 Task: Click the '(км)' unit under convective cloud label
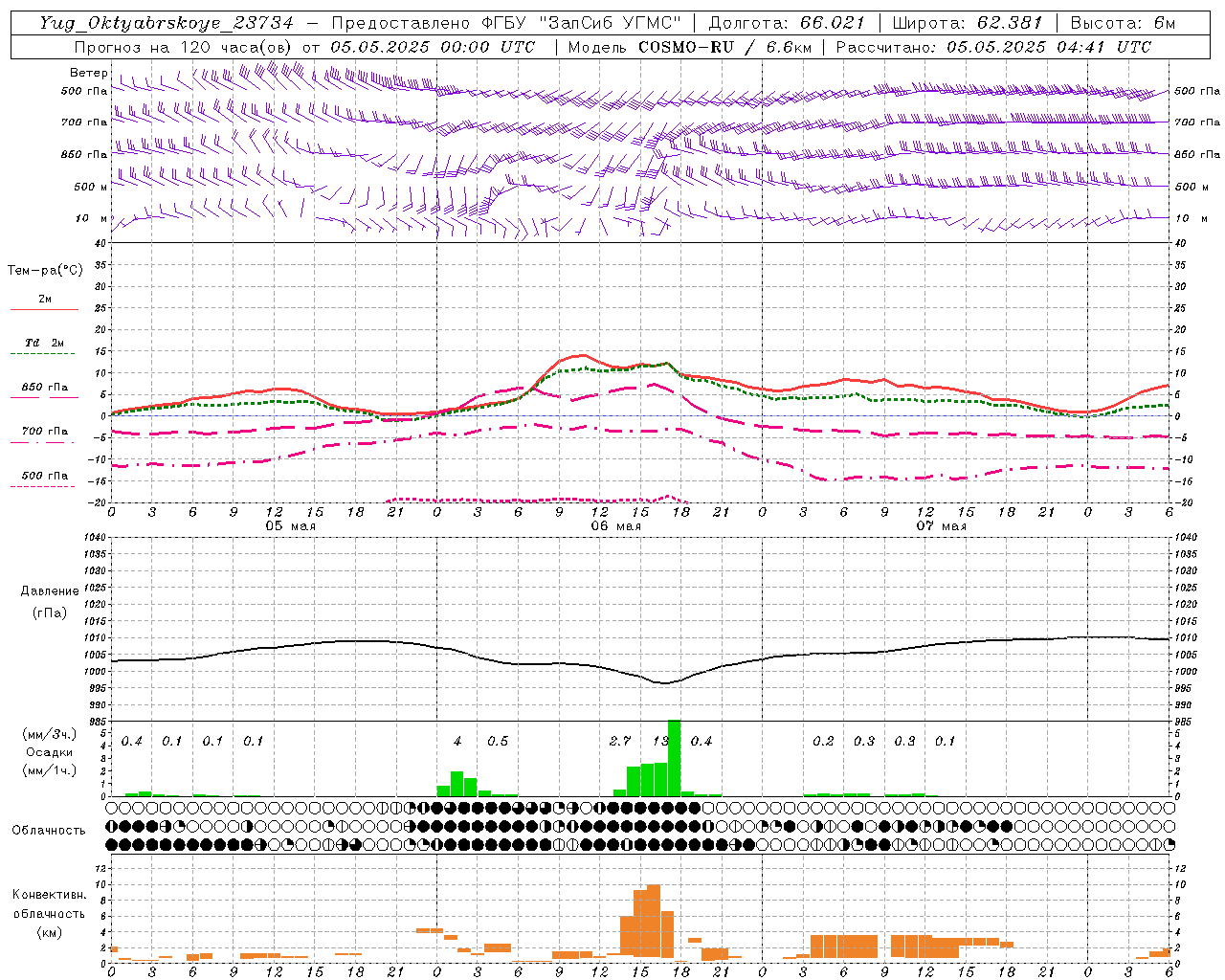[x=49, y=932]
